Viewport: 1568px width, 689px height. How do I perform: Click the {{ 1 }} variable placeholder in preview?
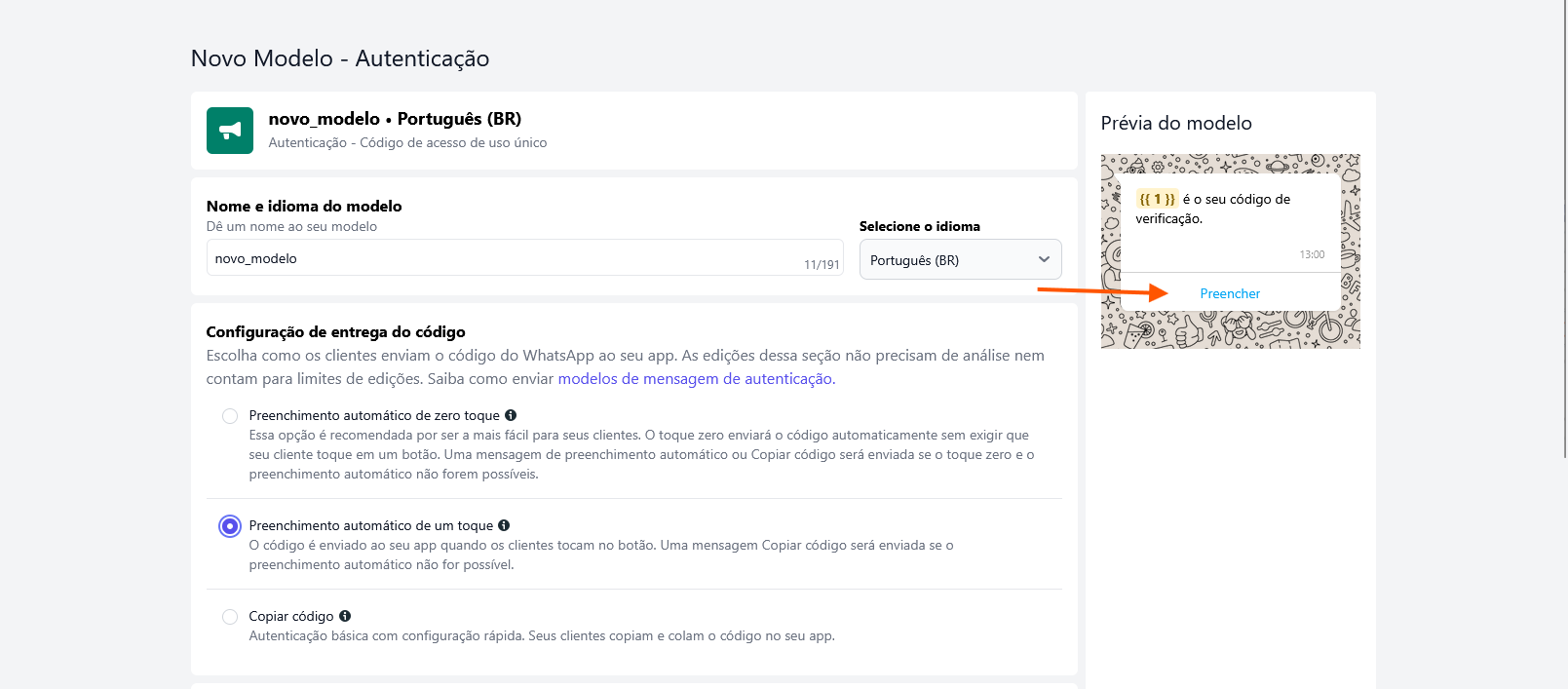point(1157,199)
